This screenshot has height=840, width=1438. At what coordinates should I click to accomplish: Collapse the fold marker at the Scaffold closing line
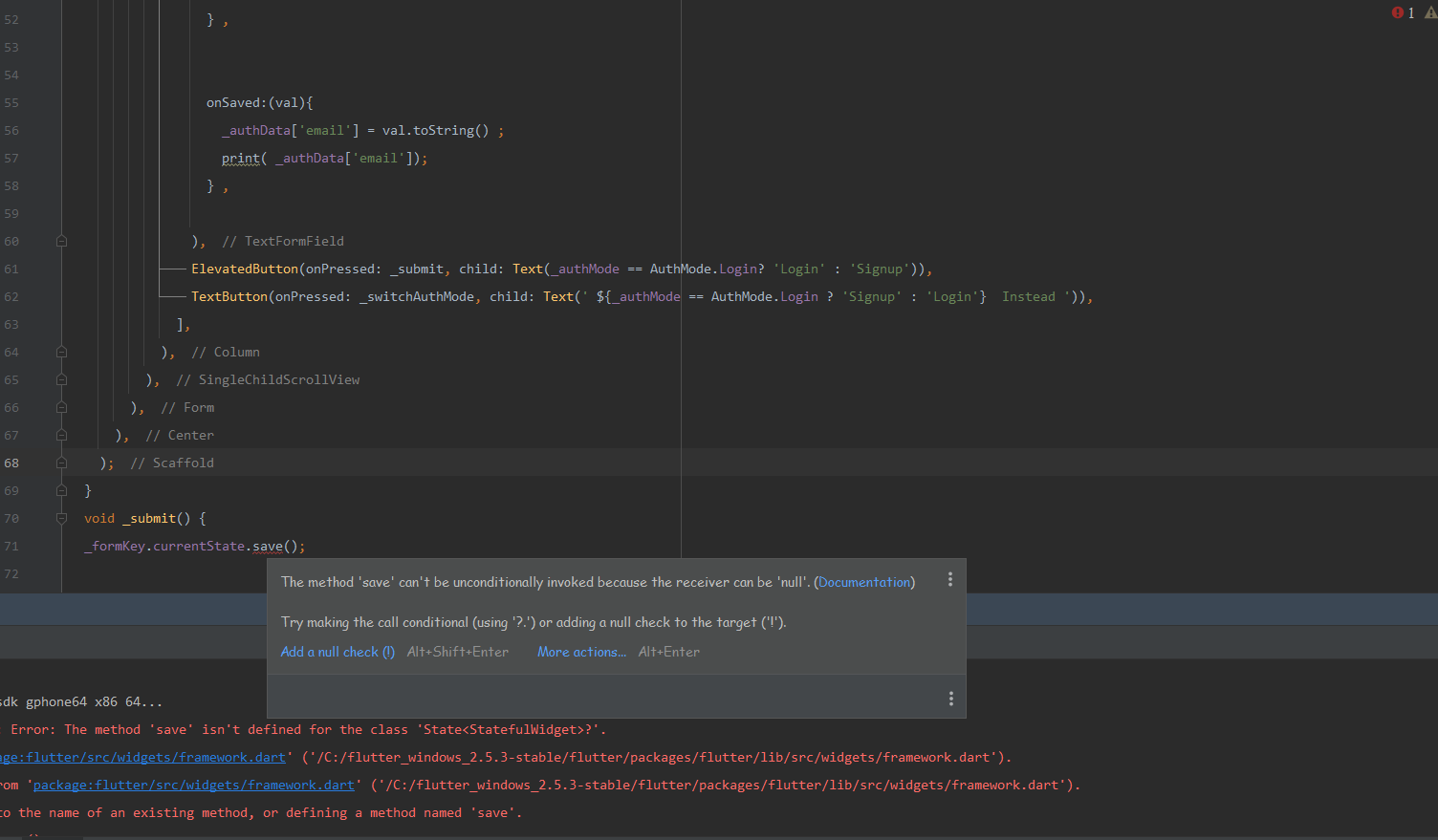click(x=61, y=463)
